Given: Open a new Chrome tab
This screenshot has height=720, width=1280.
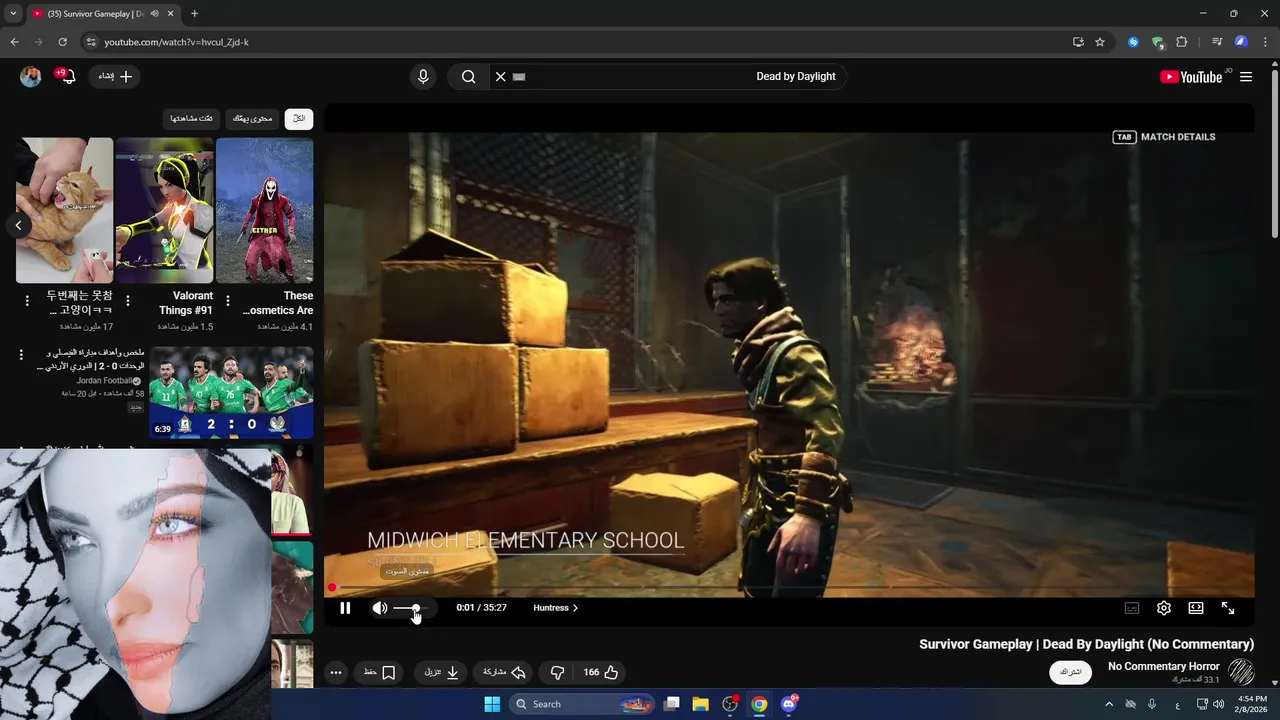Looking at the screenshot, I should [x=194, y=14].
